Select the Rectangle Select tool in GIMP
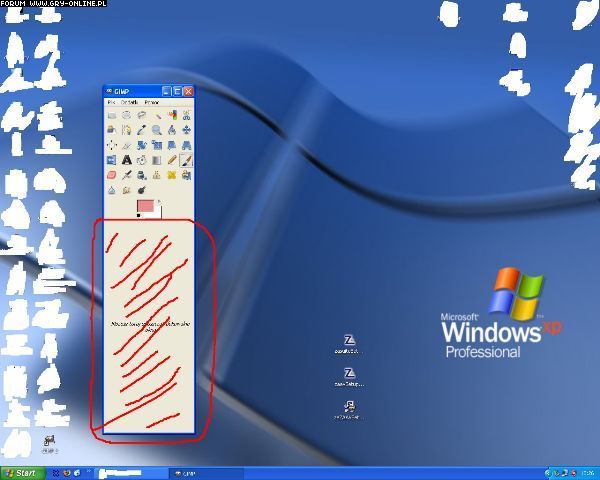 [112, 115]
